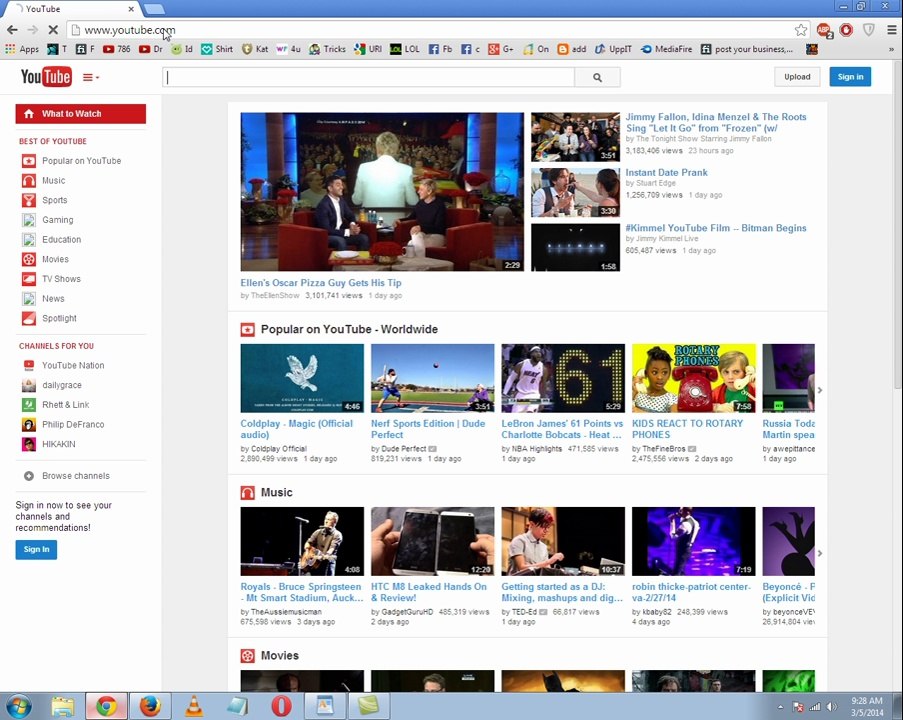
Task: Click Popular on YouTube - Worldwide heading
Action: pos(349,329)
